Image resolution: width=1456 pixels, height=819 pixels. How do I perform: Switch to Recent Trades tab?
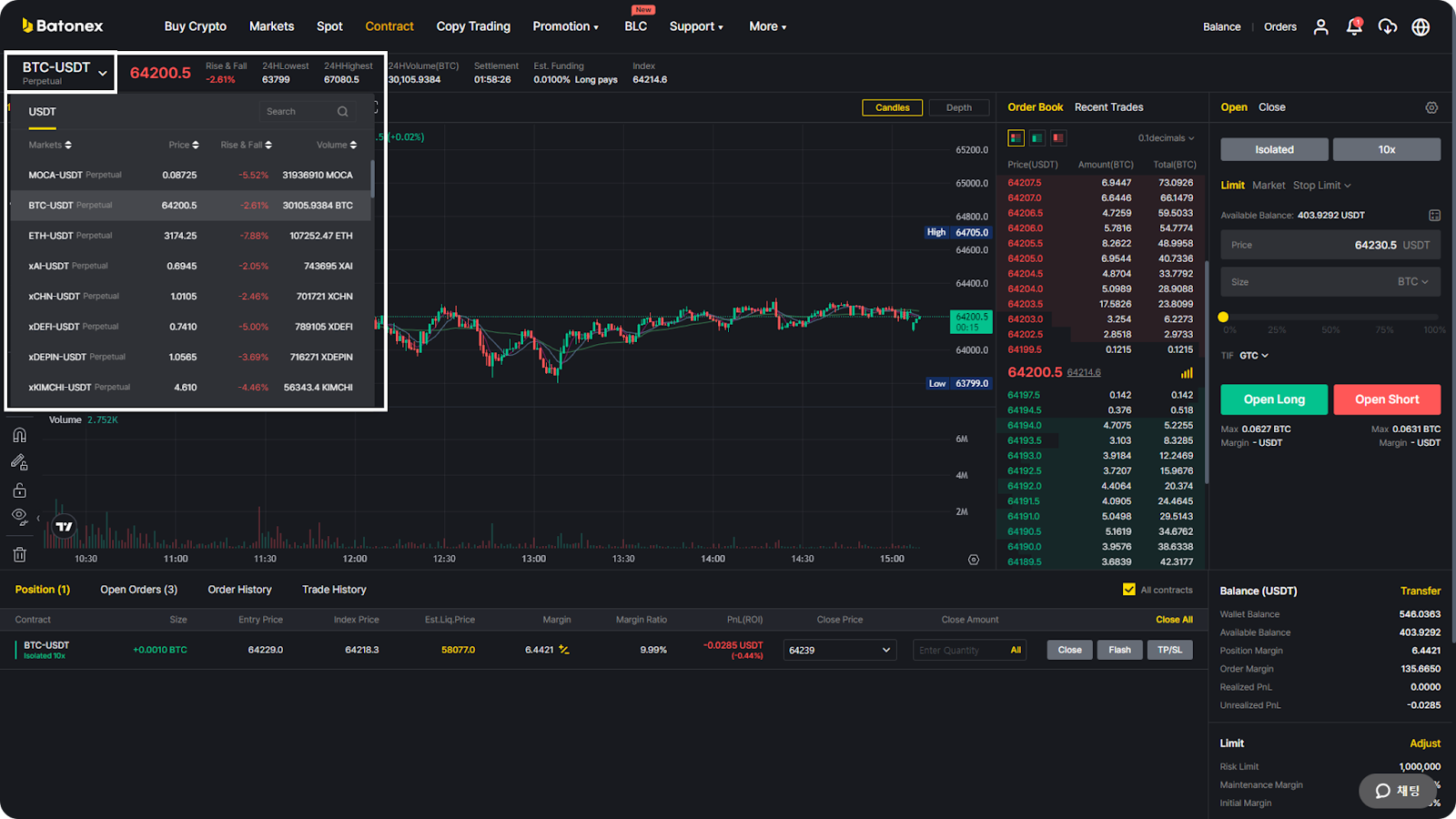[x=1108, y=107]
